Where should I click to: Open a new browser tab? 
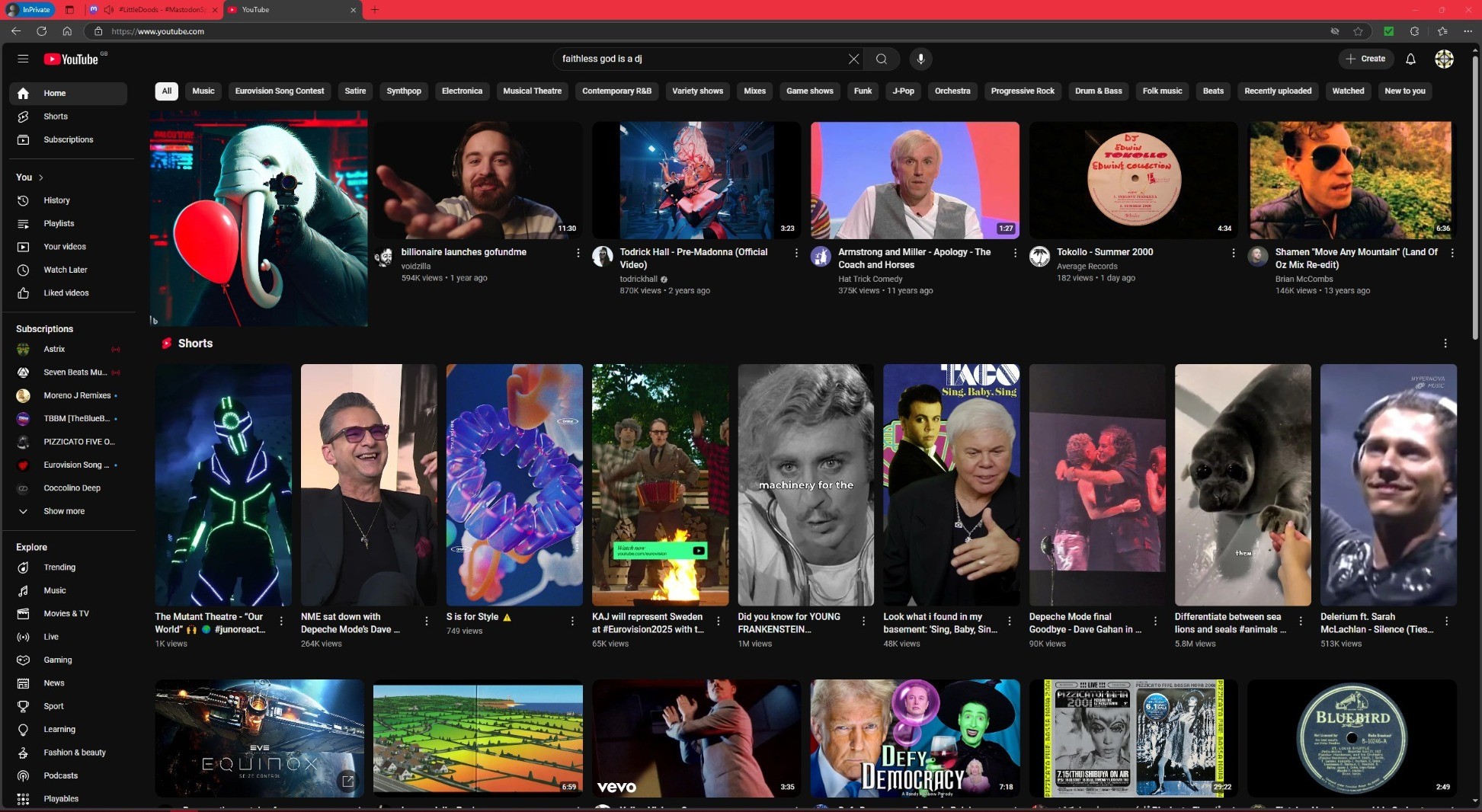pyautogui.click(x=375, y=10)
